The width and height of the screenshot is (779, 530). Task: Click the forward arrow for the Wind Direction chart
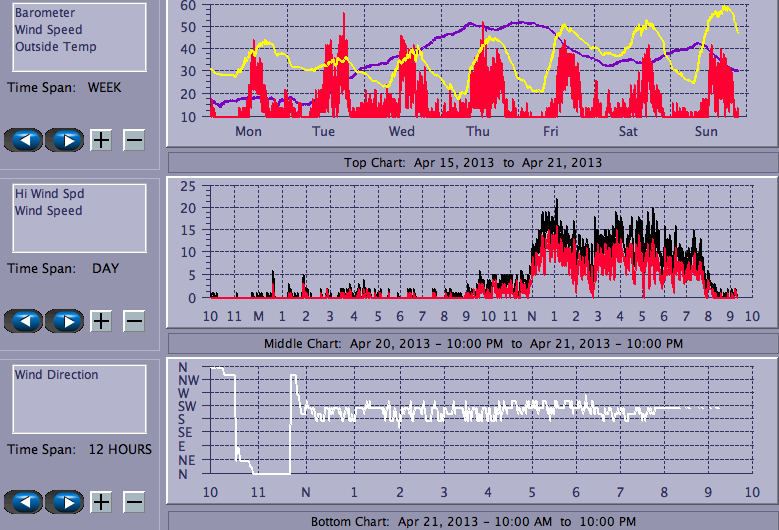click(65, 500)
